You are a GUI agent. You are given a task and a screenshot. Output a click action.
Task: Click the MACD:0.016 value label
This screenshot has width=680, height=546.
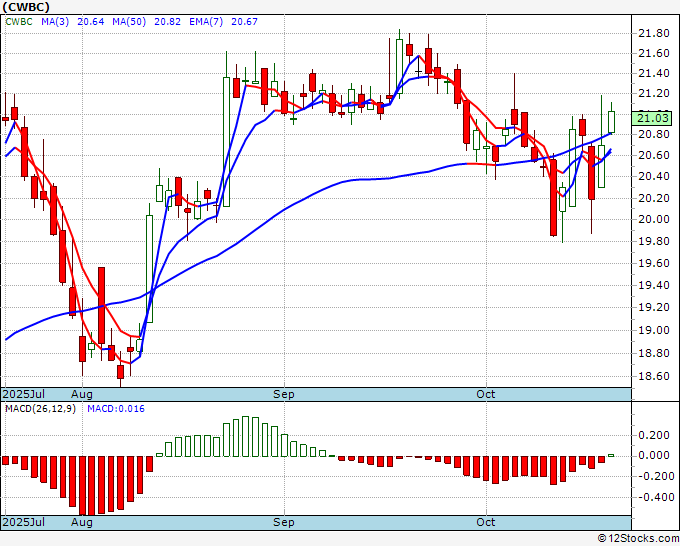pos(116,410)
